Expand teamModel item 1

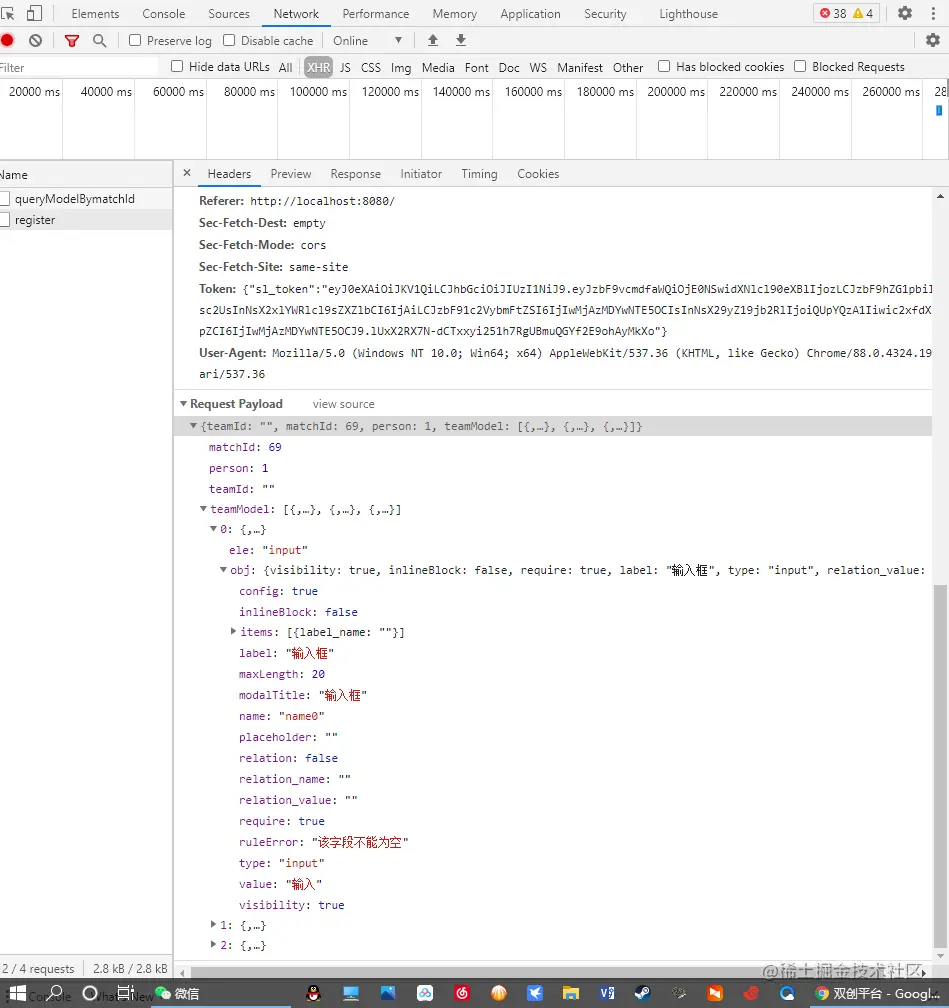point(213,924)
